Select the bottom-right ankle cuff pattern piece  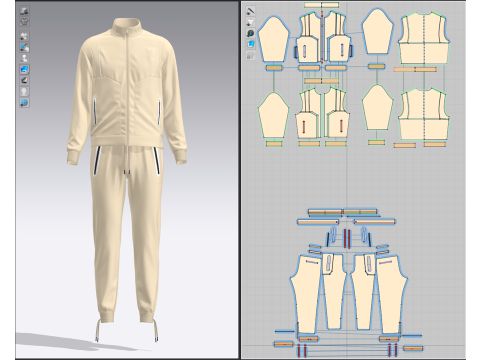pyautogui.click(x=413, y=349)
